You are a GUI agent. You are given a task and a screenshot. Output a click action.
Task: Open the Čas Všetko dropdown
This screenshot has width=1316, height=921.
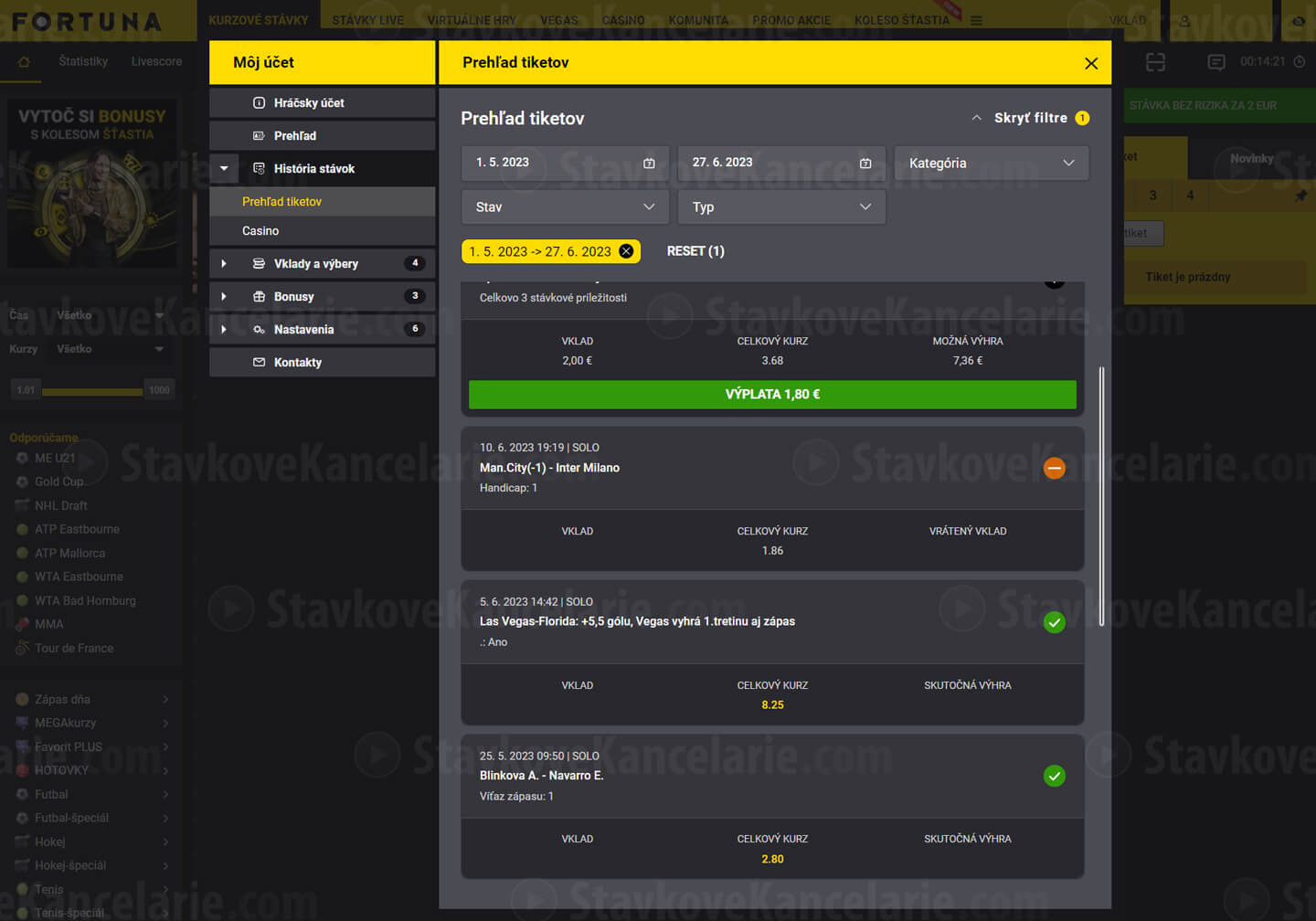click(110, 315)
